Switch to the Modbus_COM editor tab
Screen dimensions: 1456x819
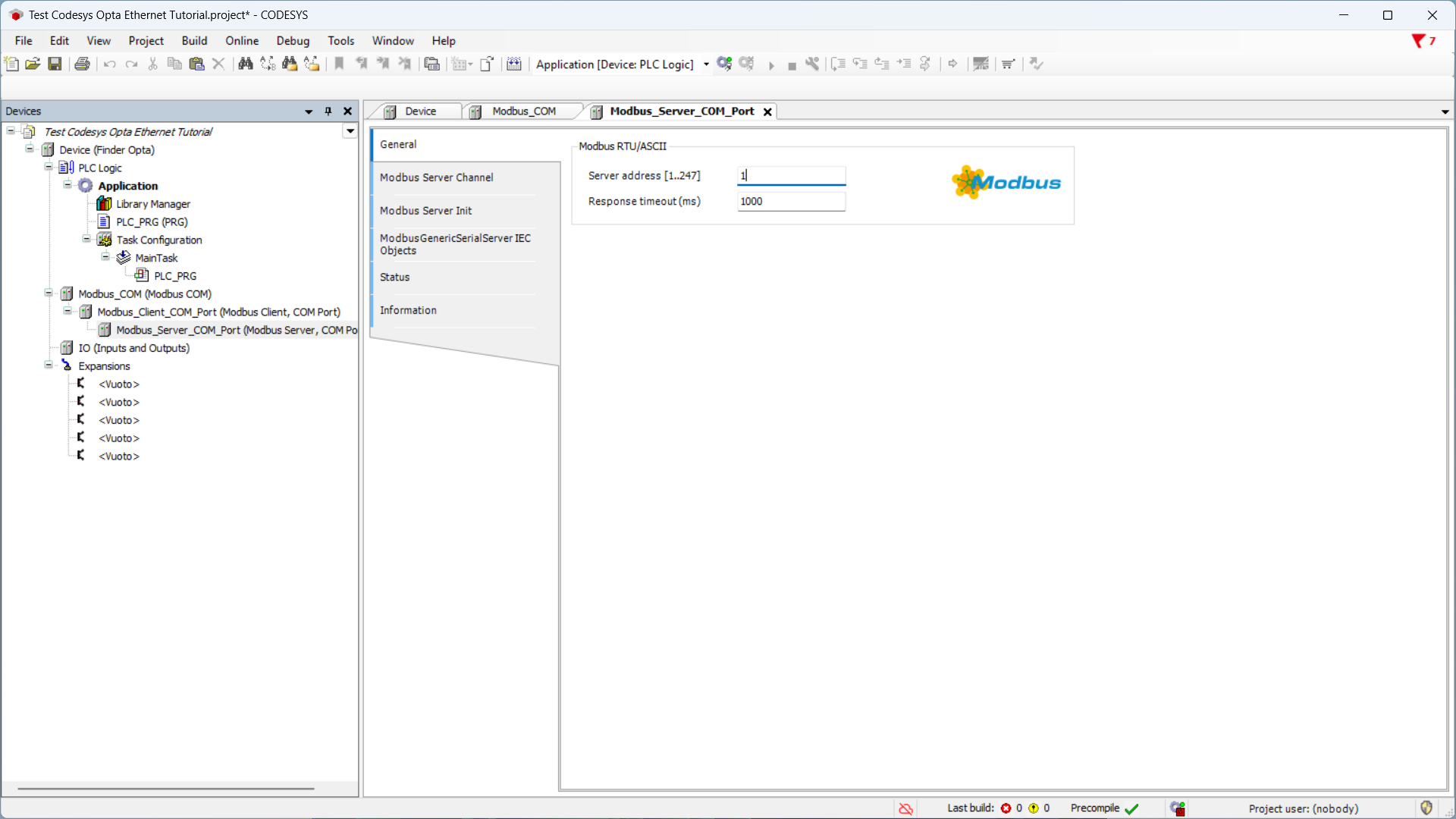[523, 111]
